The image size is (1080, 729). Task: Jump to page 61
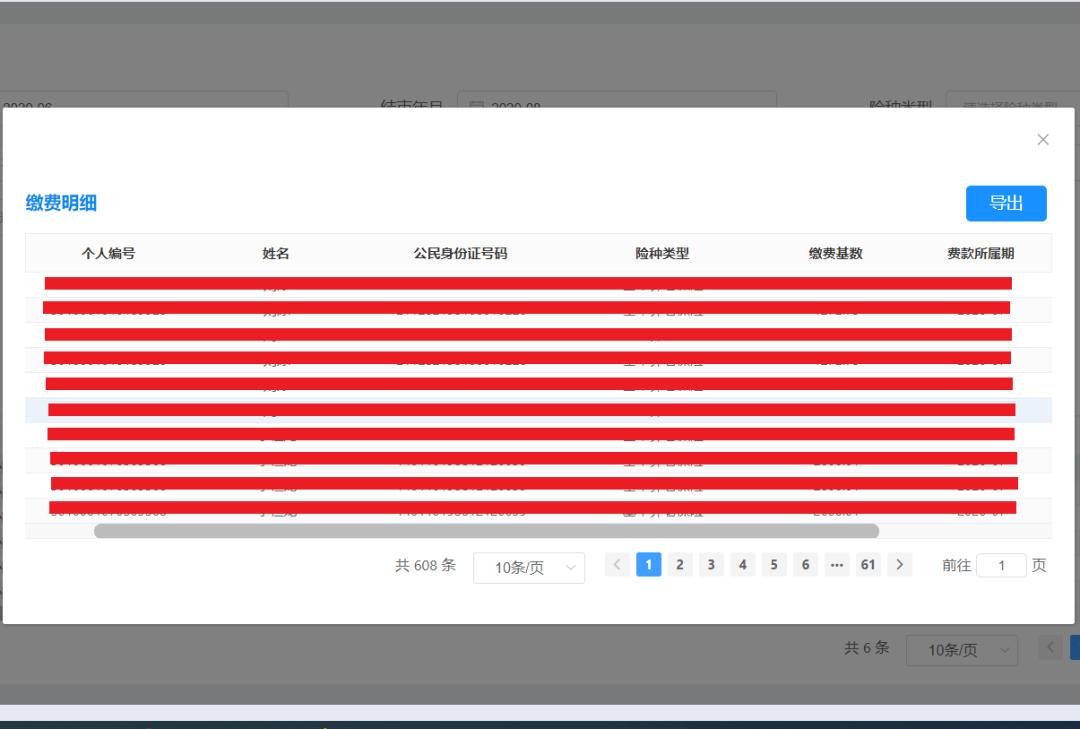click(x=868, y=565)
